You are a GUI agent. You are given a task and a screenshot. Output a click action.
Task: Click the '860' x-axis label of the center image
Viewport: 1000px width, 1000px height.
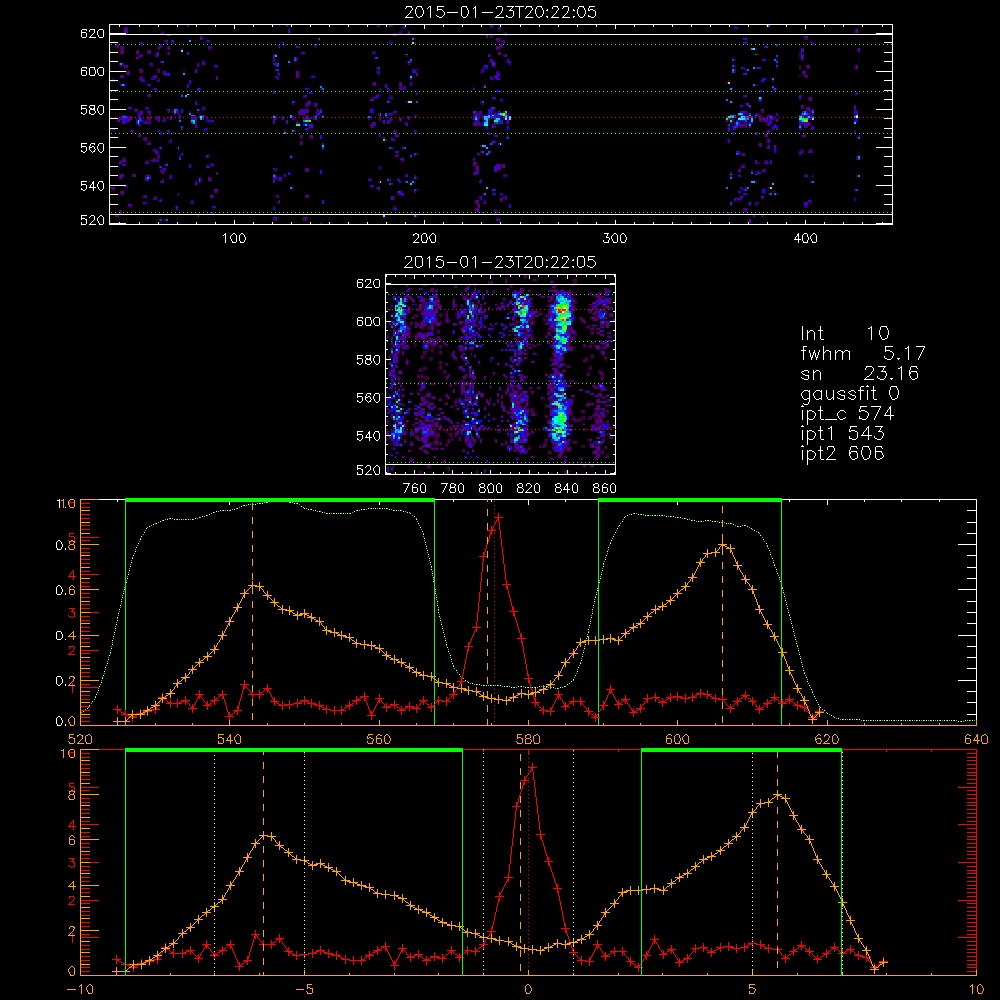pyautogui.click(x=605, y=489)
